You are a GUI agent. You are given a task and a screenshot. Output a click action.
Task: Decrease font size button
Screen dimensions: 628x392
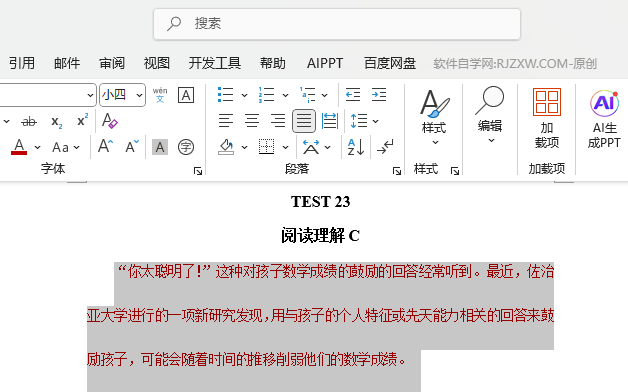click(x=132, y=147)
